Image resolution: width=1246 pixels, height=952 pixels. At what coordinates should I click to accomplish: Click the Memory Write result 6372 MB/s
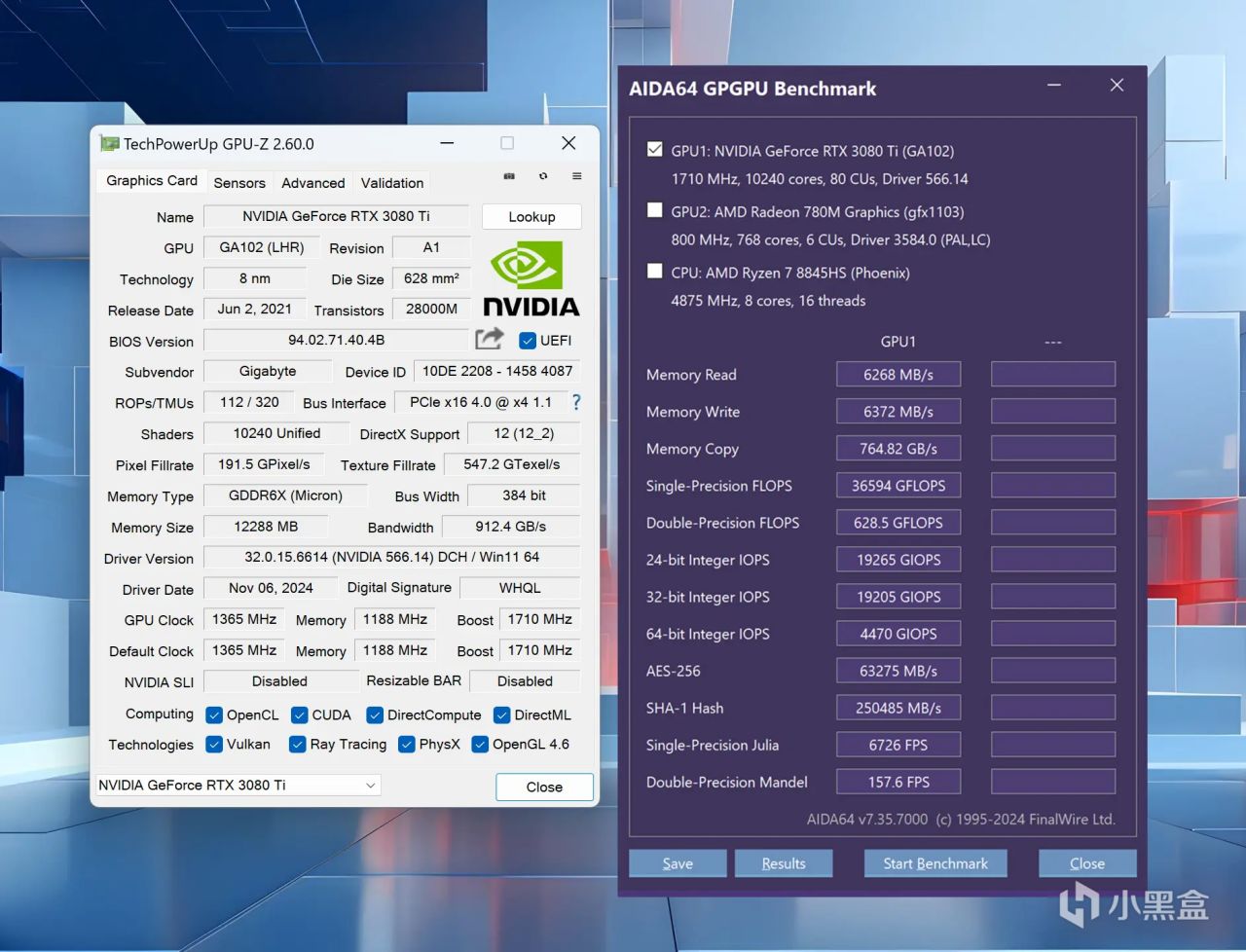coord(898,412)
